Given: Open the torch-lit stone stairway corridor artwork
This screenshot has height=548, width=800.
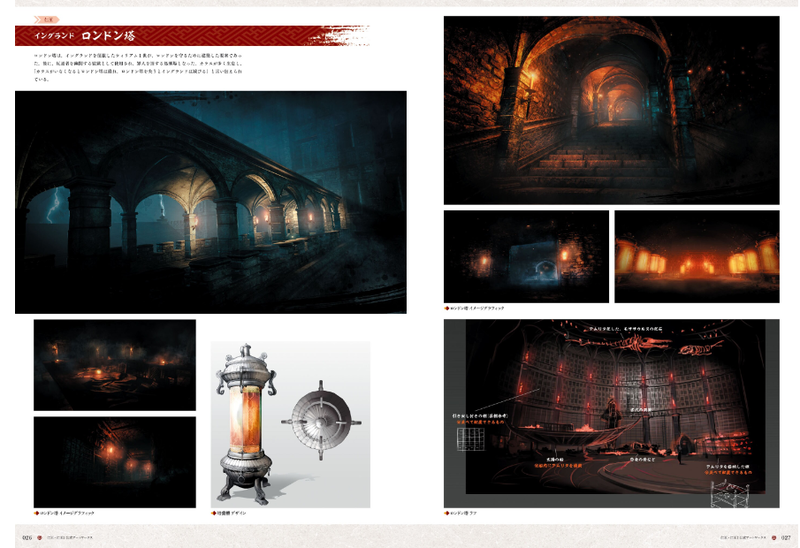Looking at the screenshot, I should point(611,110).
